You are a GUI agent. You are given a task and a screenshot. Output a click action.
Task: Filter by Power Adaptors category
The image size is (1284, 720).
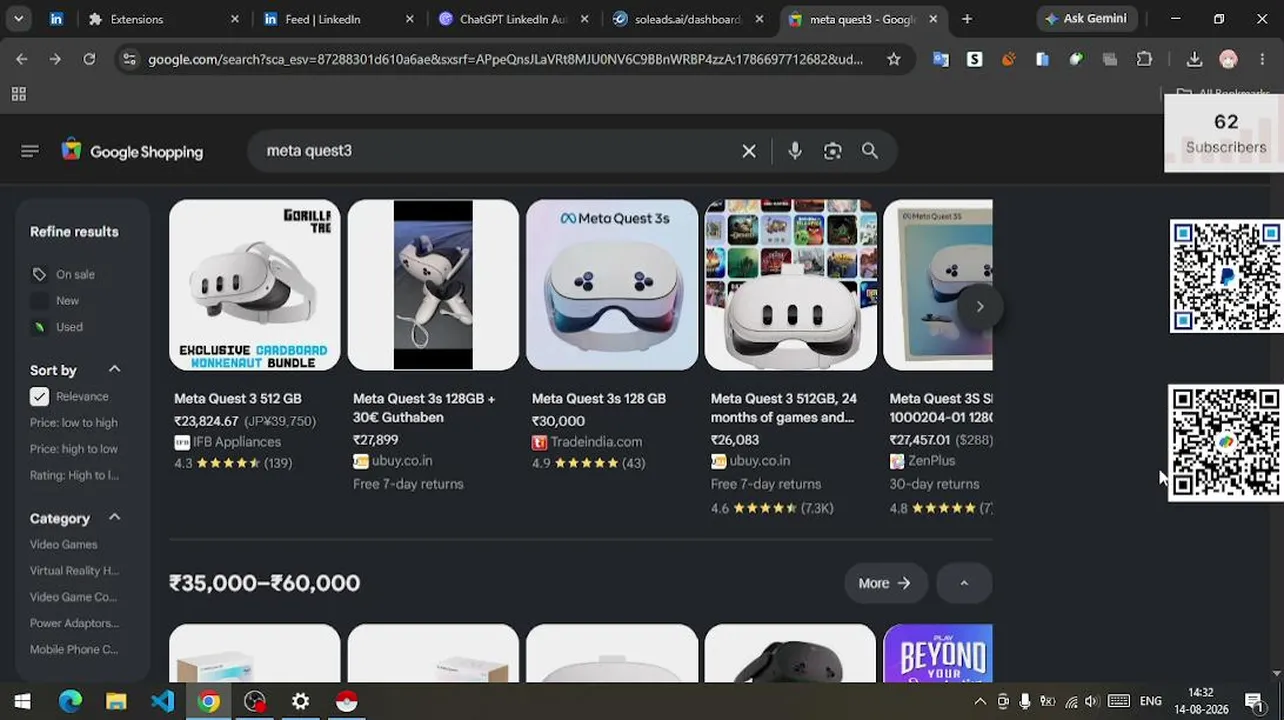point(74,623)
